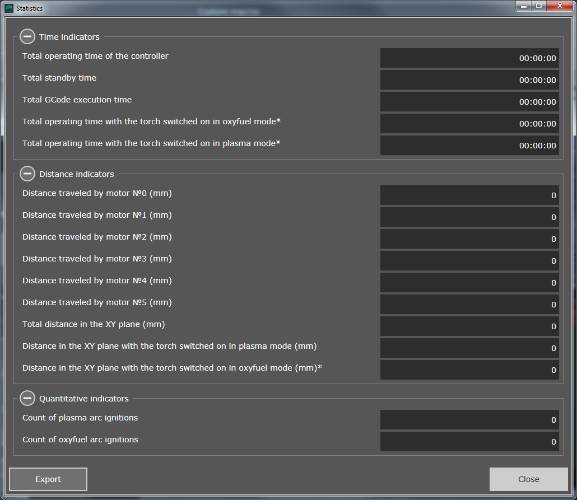577x500 pixels.
Task: Minimize the Statistics window
Action: point(524,6)
